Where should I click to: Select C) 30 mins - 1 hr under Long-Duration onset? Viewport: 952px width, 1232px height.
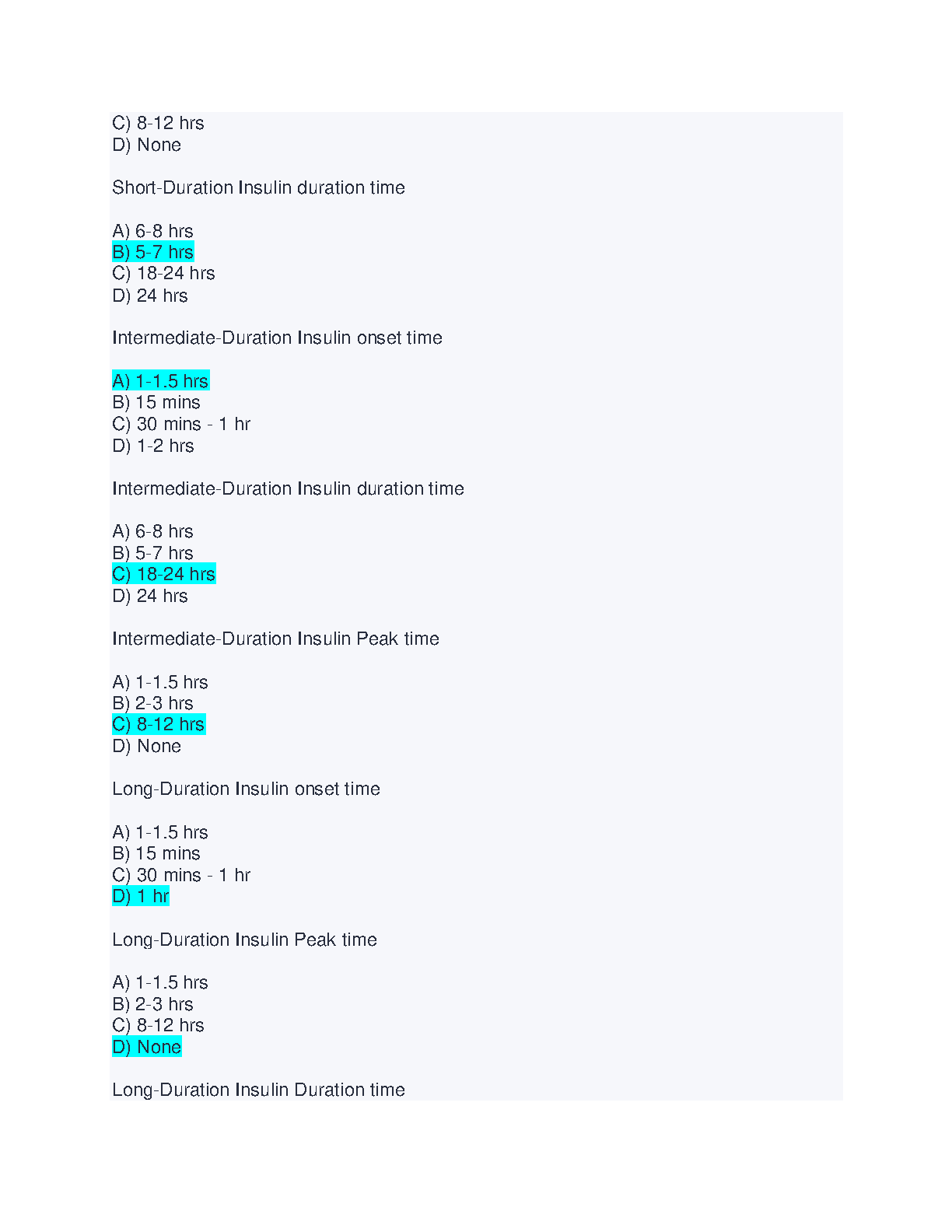pos(181,875)
